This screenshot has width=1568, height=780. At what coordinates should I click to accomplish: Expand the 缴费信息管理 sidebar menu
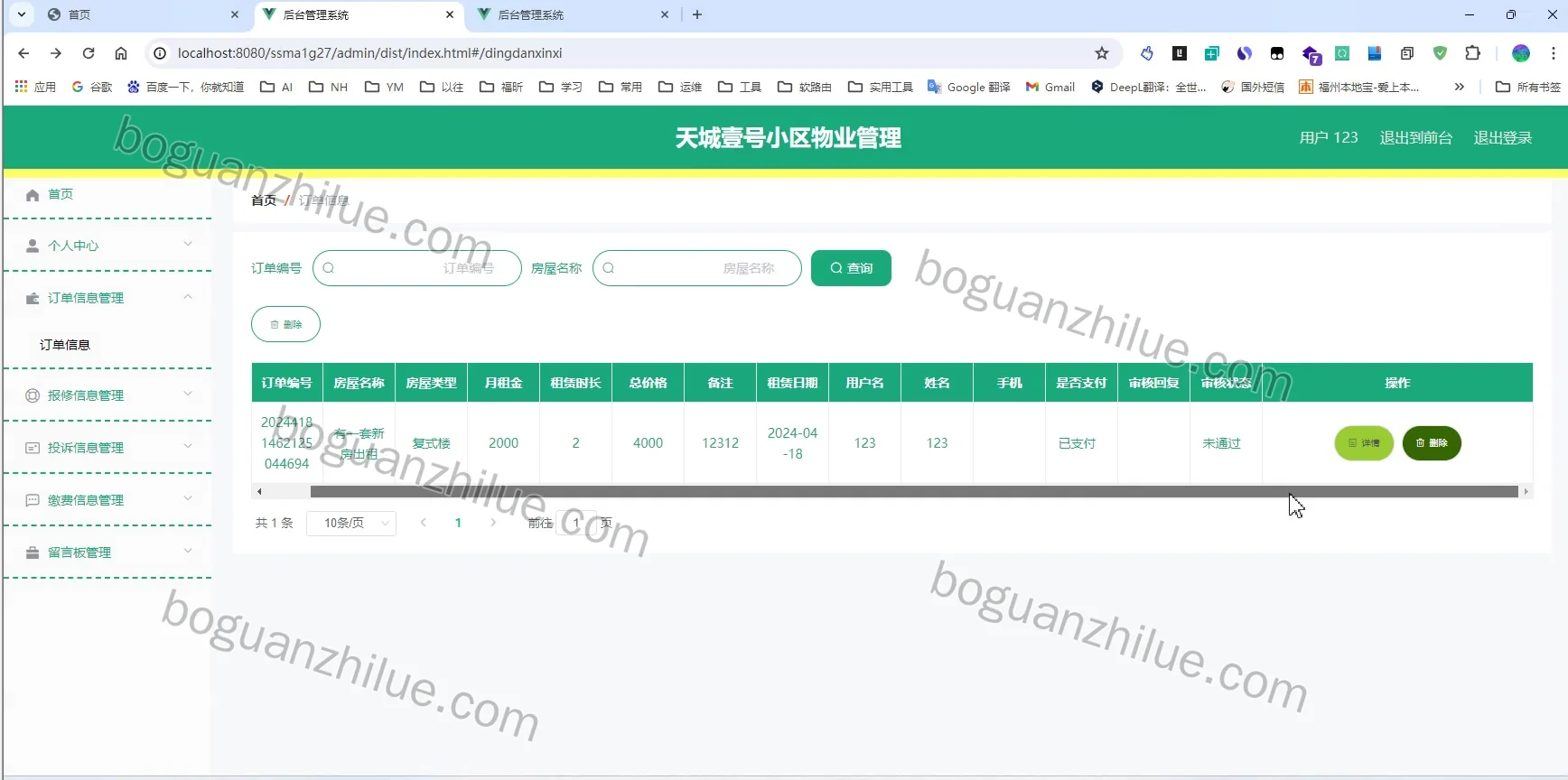tap(107, 500)
